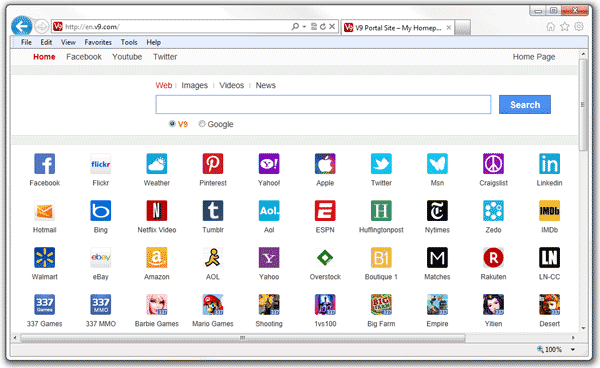600x368 pixels.
Task: Open the Netflix Video icon
Action: point(157,211)
